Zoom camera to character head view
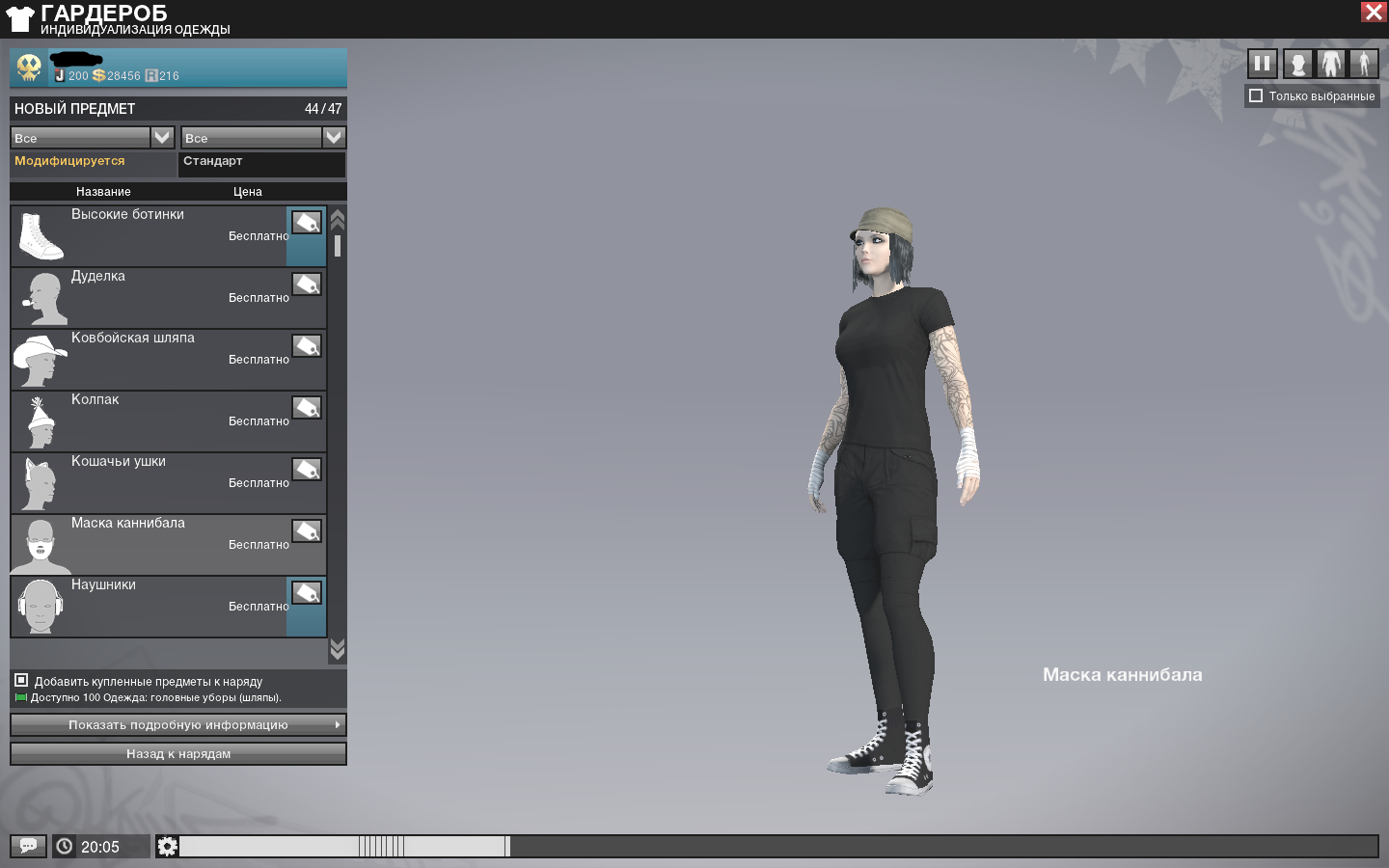 coord(1298,65)
